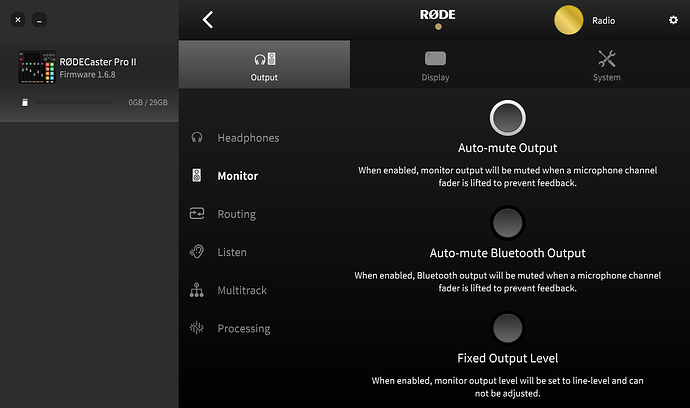
Task: Switch to the Display tab
Action: coord(435,64)
